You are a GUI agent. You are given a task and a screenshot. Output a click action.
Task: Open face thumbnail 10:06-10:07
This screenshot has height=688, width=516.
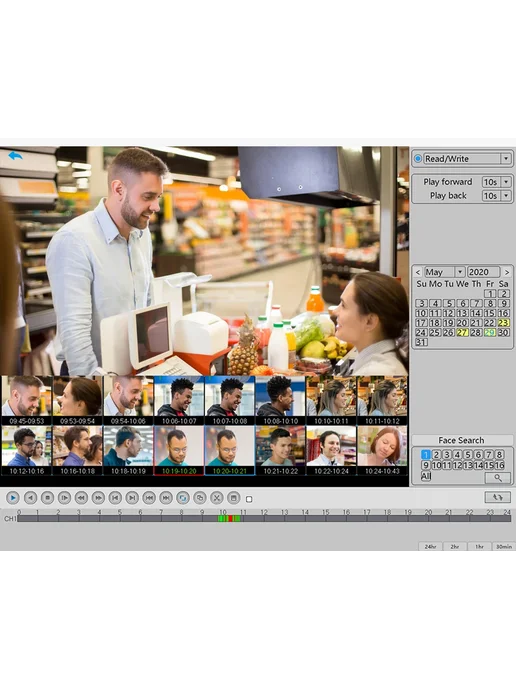point(179,400)
